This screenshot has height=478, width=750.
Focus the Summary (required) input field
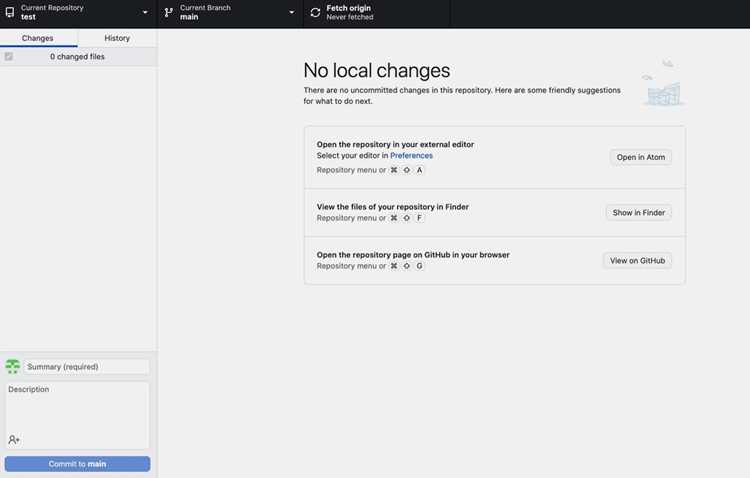(x=86, y=367)
